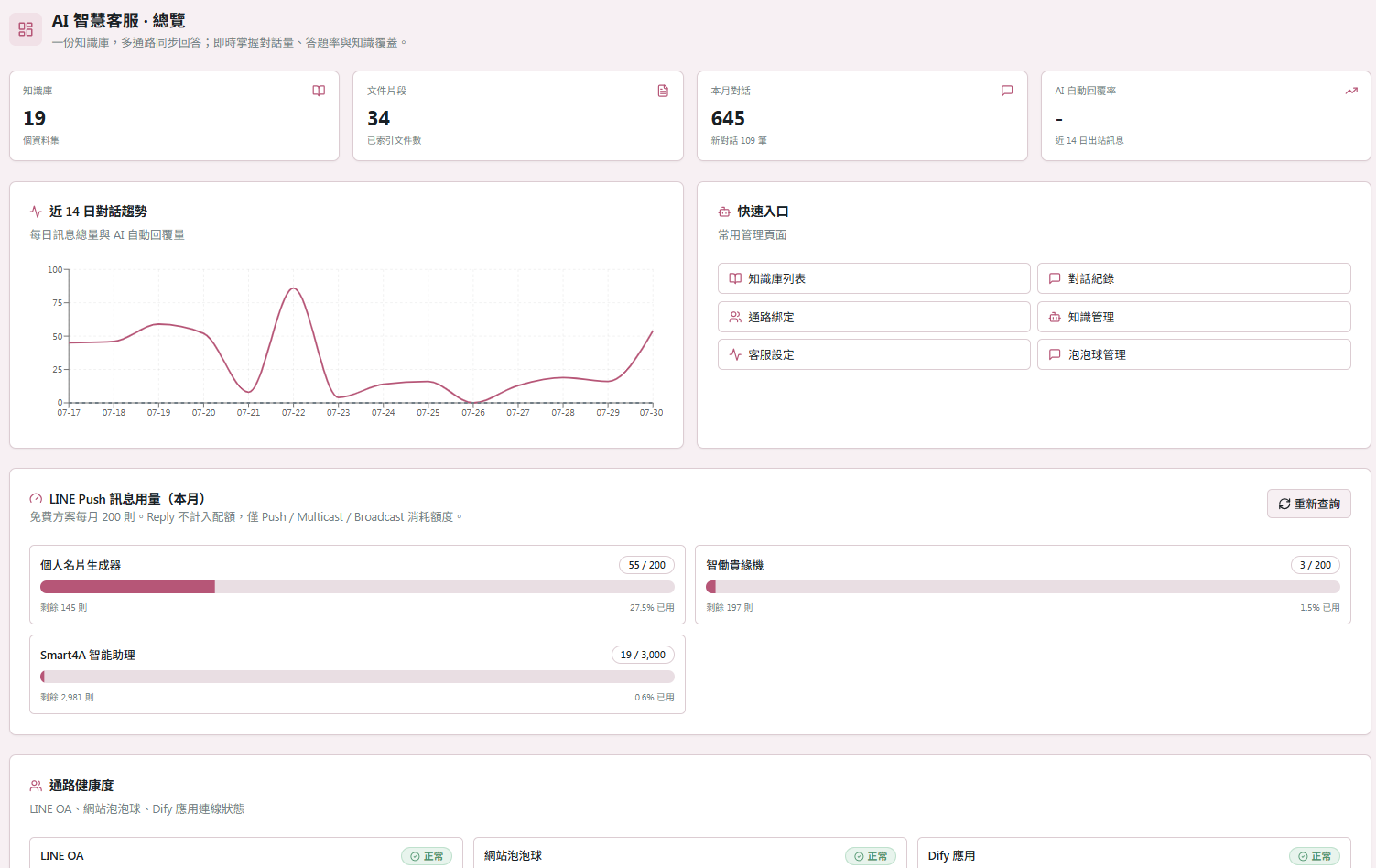The height and width of the screenshot is (868, 1376).
Task: Open 泡泡球管理 page
Action: [1194, 354]
